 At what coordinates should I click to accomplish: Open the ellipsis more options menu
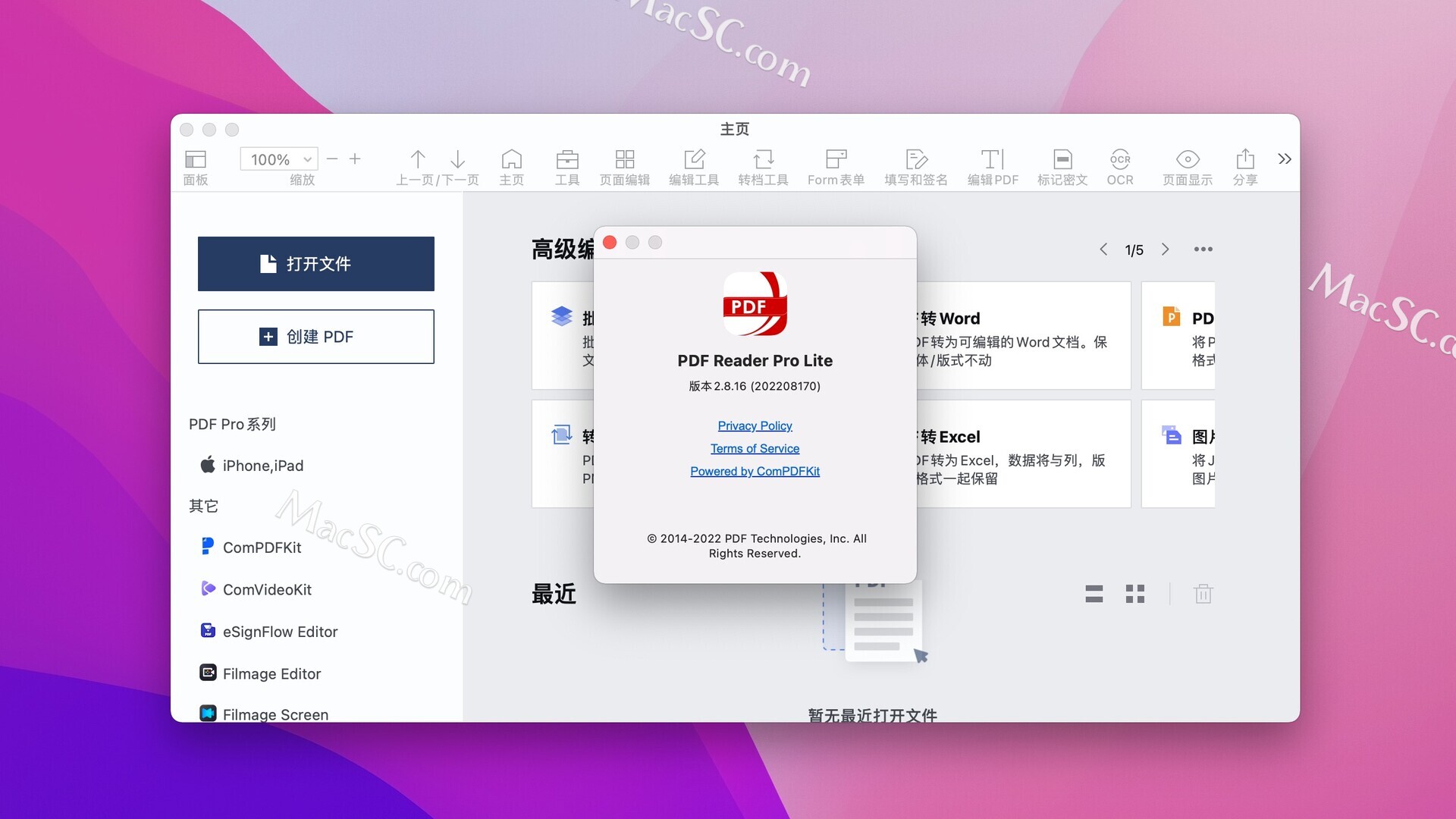1203,249
